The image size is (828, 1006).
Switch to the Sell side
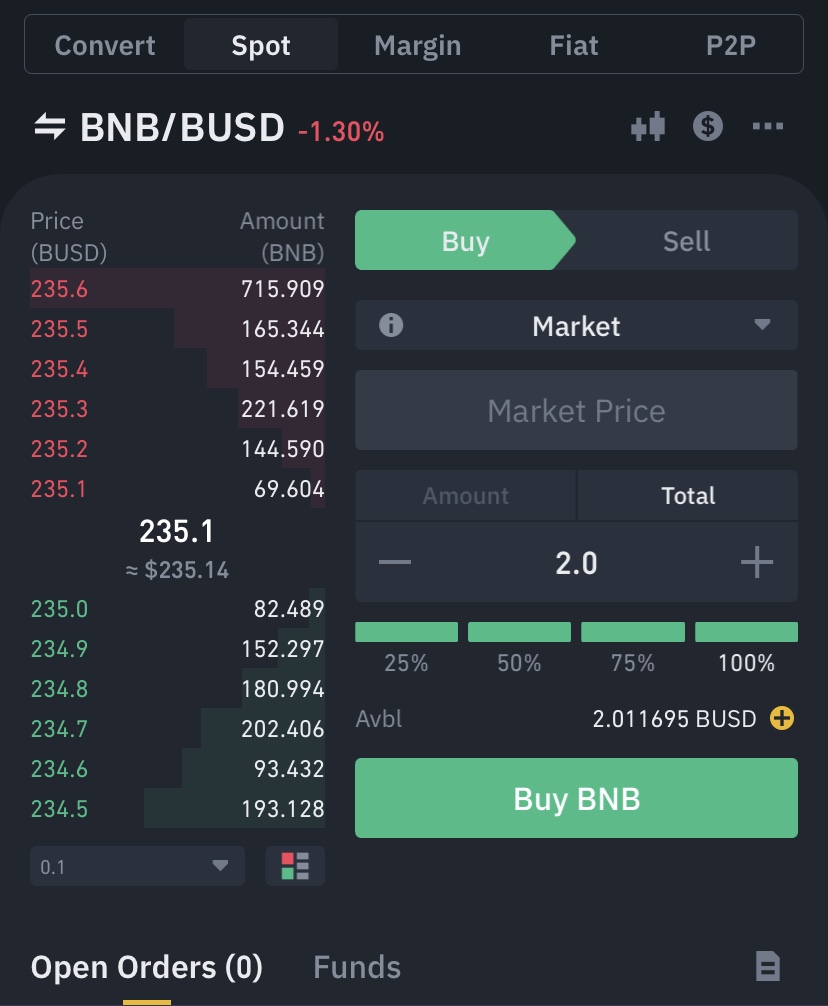pos(686,241)
